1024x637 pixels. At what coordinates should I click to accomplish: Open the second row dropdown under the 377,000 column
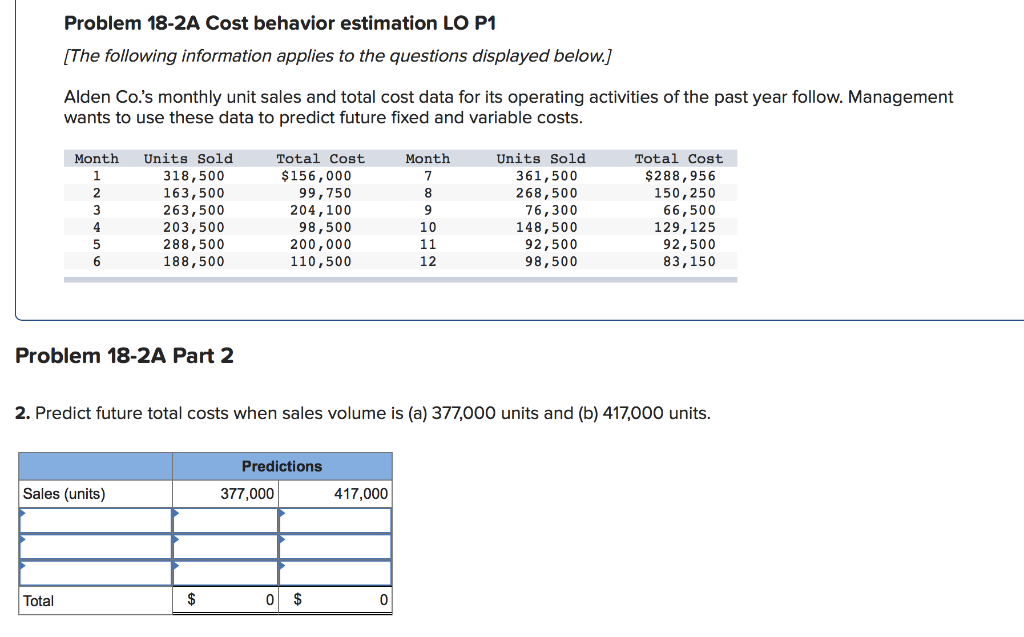[x=225, y=546]
